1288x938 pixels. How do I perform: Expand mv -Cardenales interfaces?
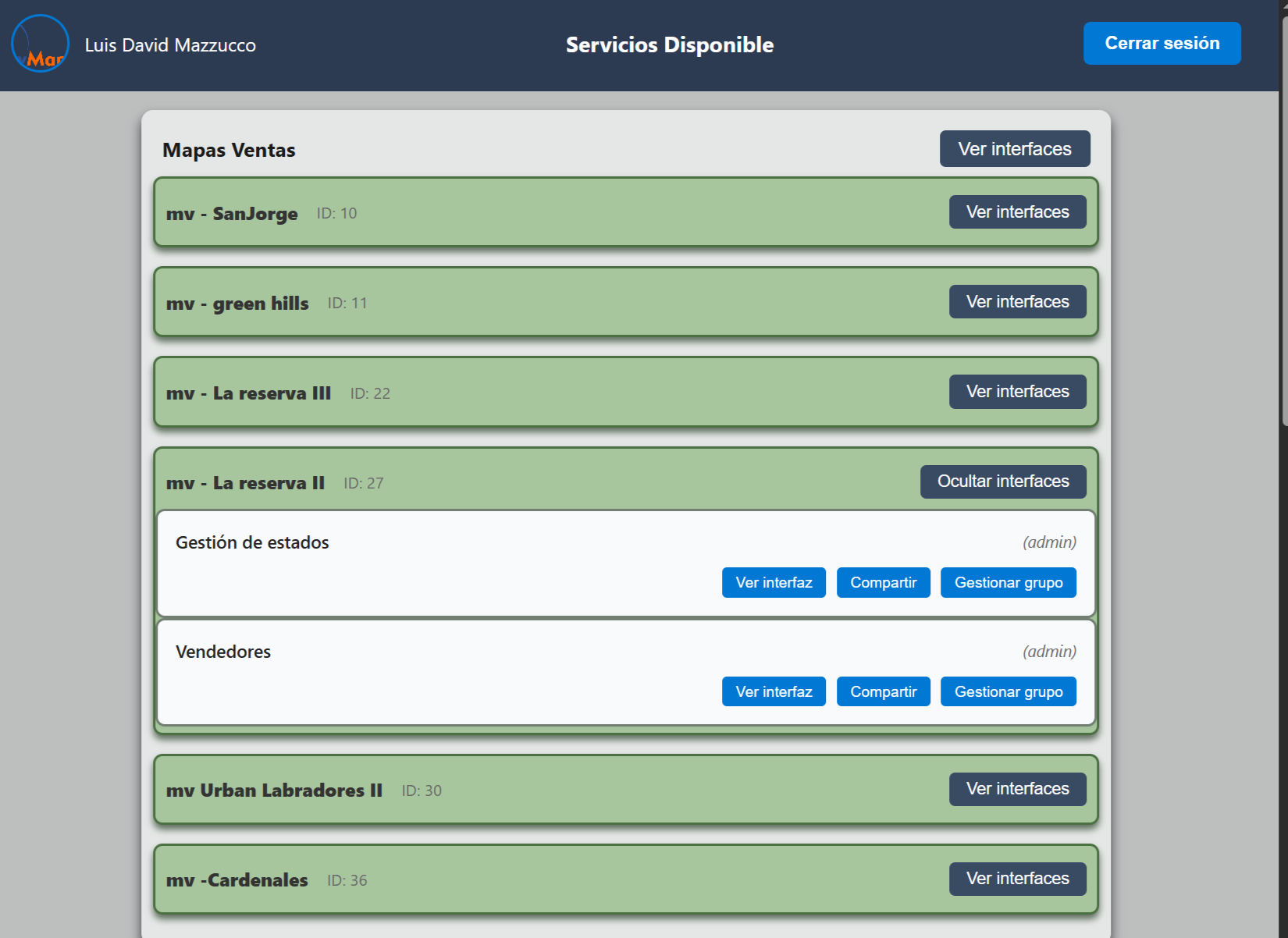point(1017,879)
